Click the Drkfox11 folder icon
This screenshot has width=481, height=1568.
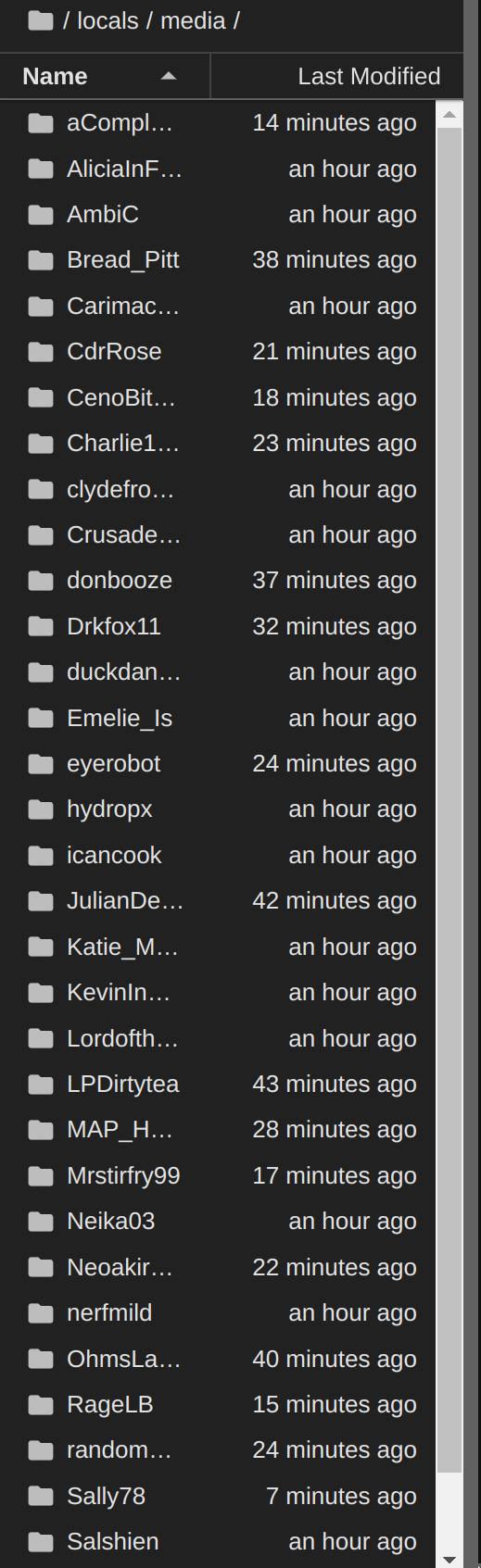pos(41,627)
